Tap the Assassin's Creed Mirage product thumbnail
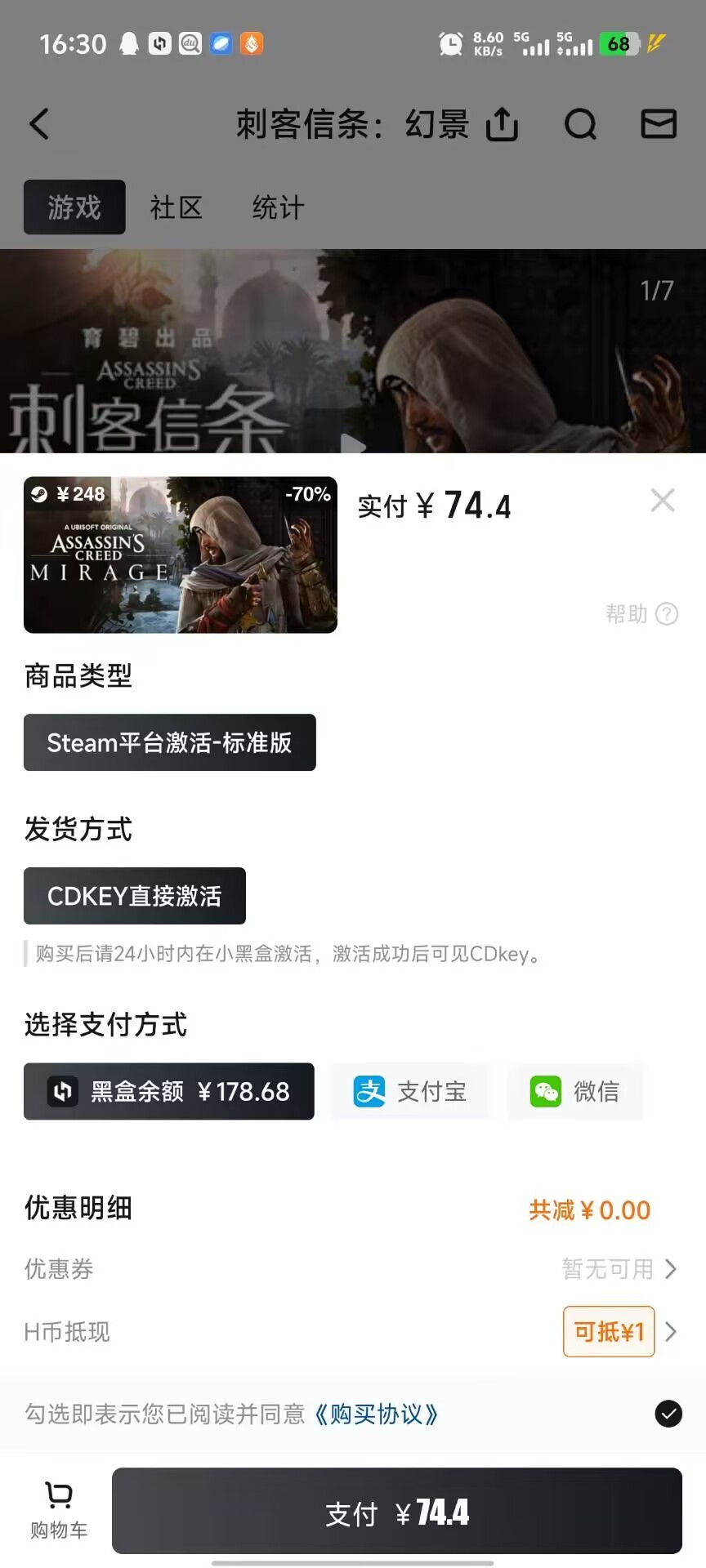 point(181,555)
